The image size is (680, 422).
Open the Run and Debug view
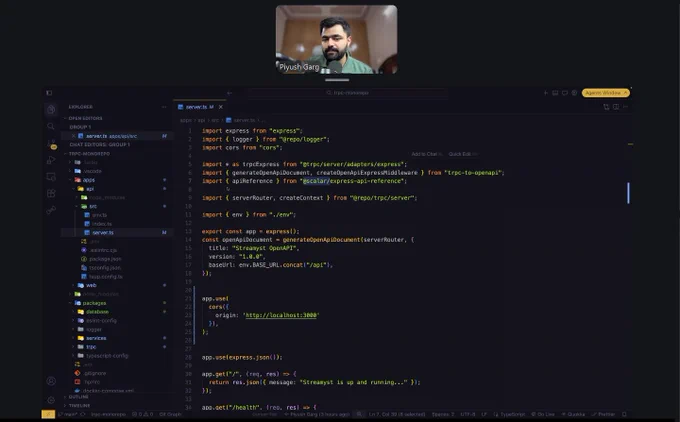pyautogui.click(x=51, y=160)
